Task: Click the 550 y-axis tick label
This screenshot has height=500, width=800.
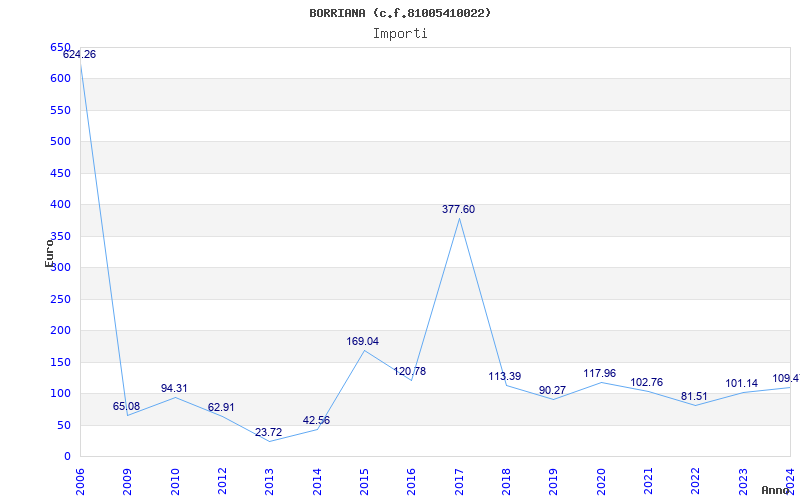Action: [60, 110]
